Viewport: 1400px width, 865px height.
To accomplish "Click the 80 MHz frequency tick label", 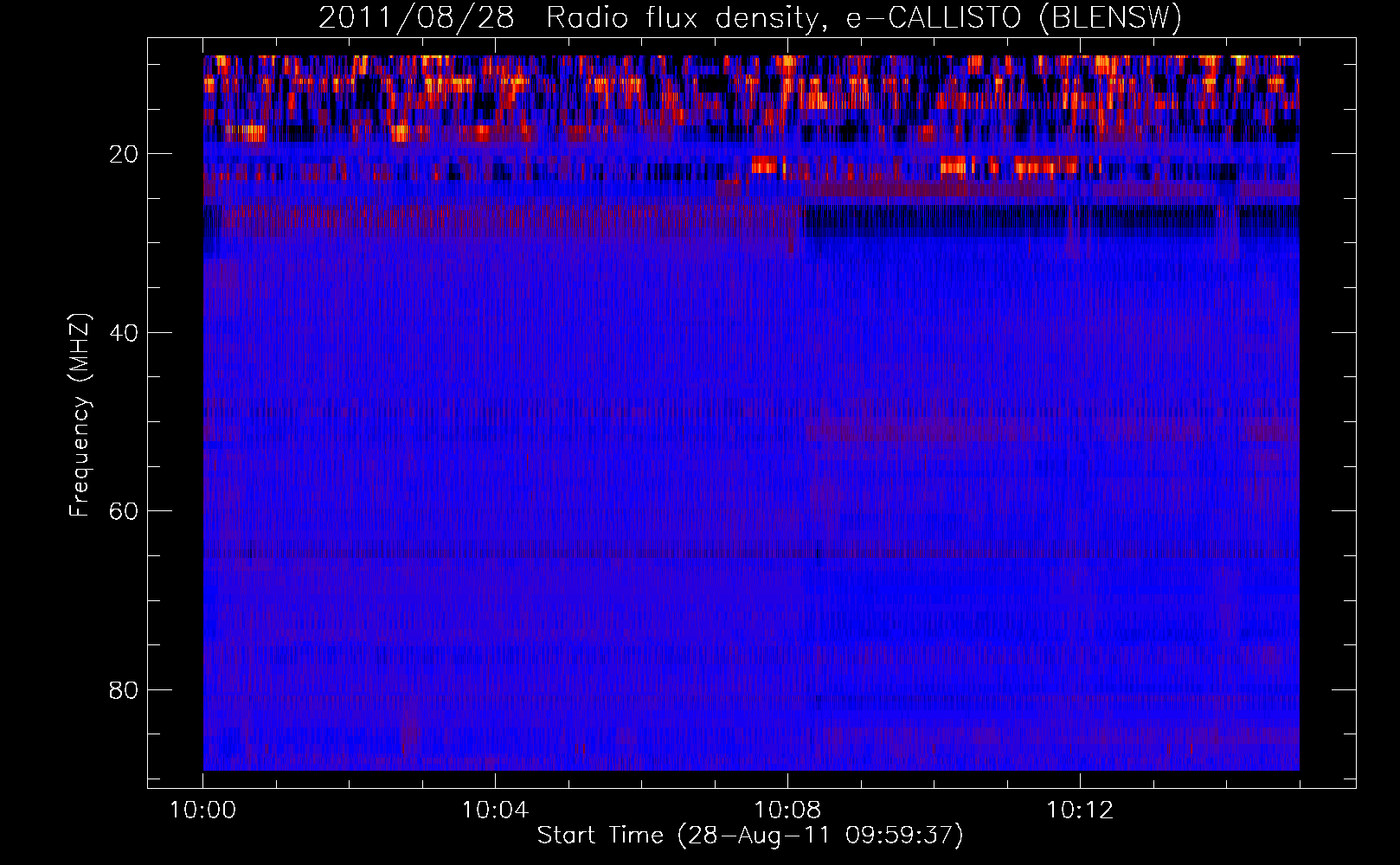I will [125, 690].
